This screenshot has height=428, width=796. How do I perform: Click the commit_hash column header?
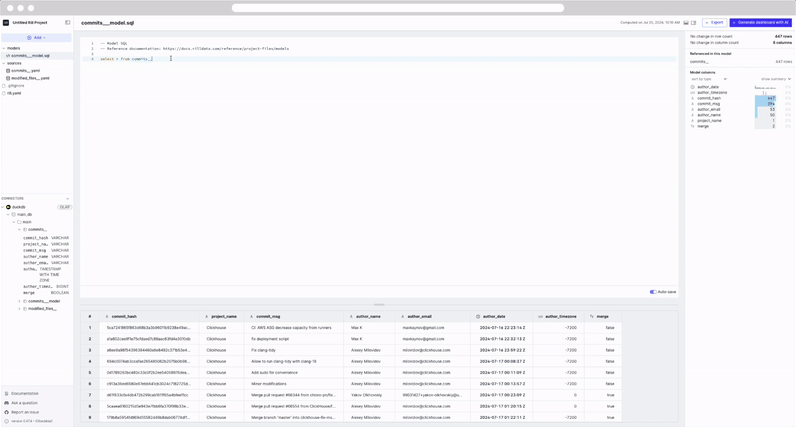pos(125,316)
